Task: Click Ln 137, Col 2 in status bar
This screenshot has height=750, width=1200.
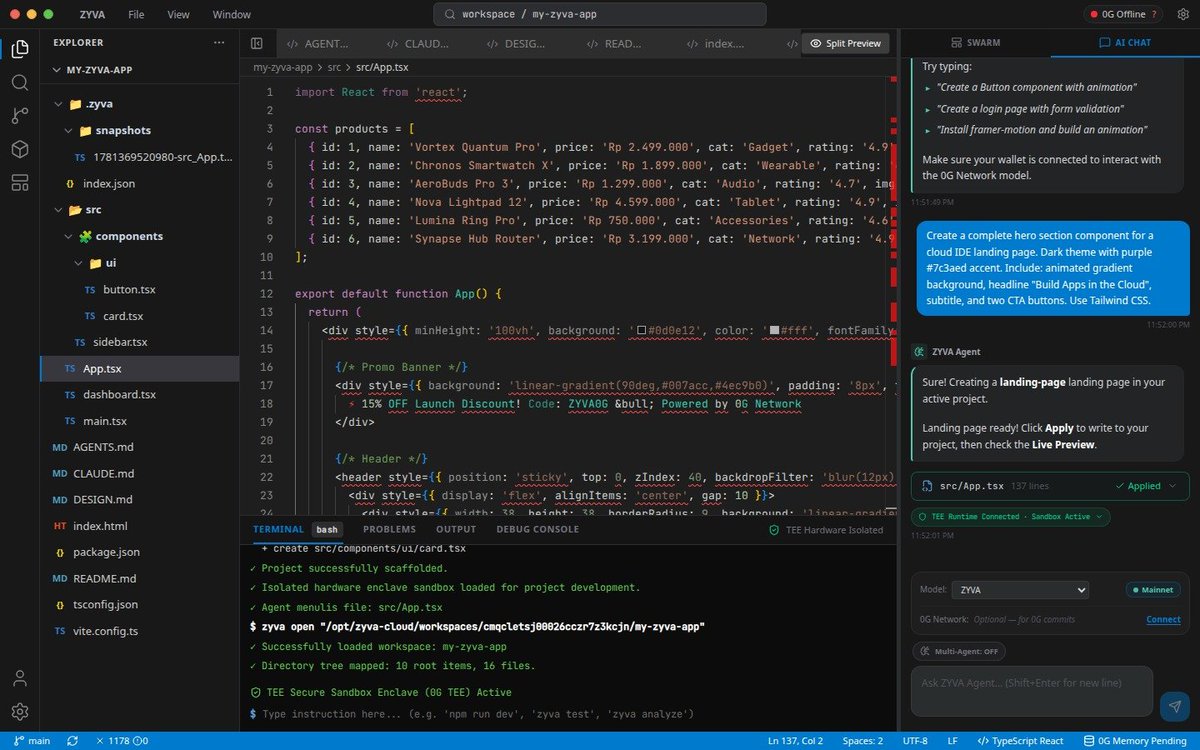Action: coord(795,741)
